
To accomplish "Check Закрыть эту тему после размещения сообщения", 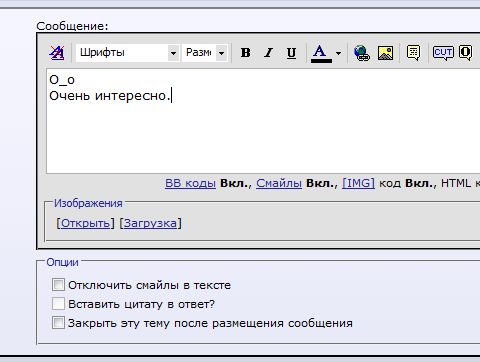I will pos(58,323).
